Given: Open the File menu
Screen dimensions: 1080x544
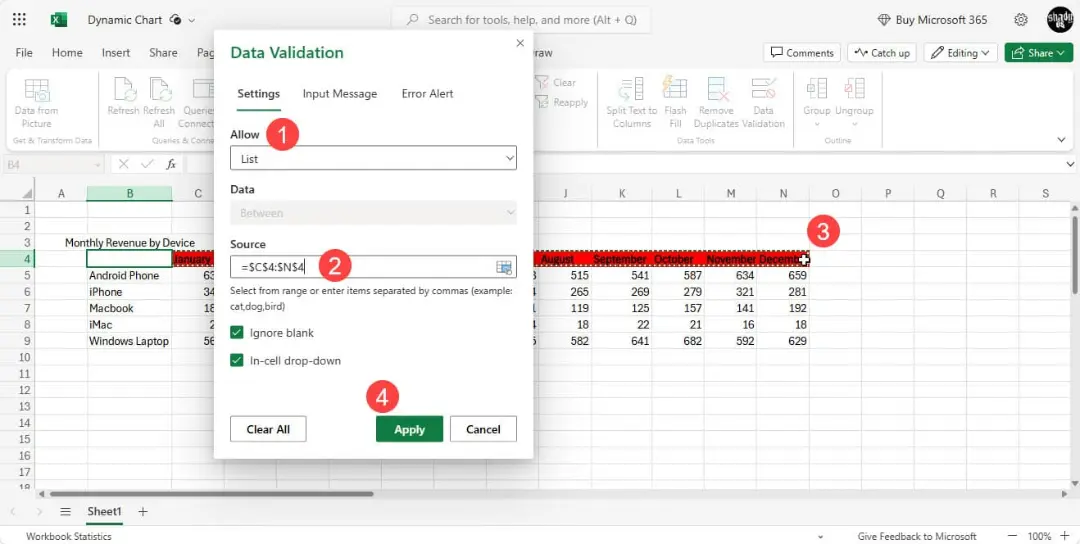Looking at the screenshot, I should tap(24, 53).
